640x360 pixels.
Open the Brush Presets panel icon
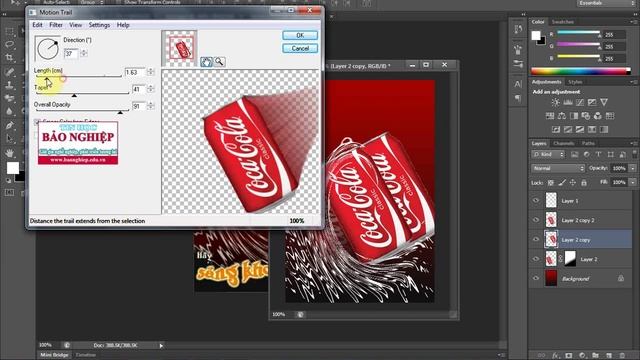pyautogui.click(x=518, y=63)
